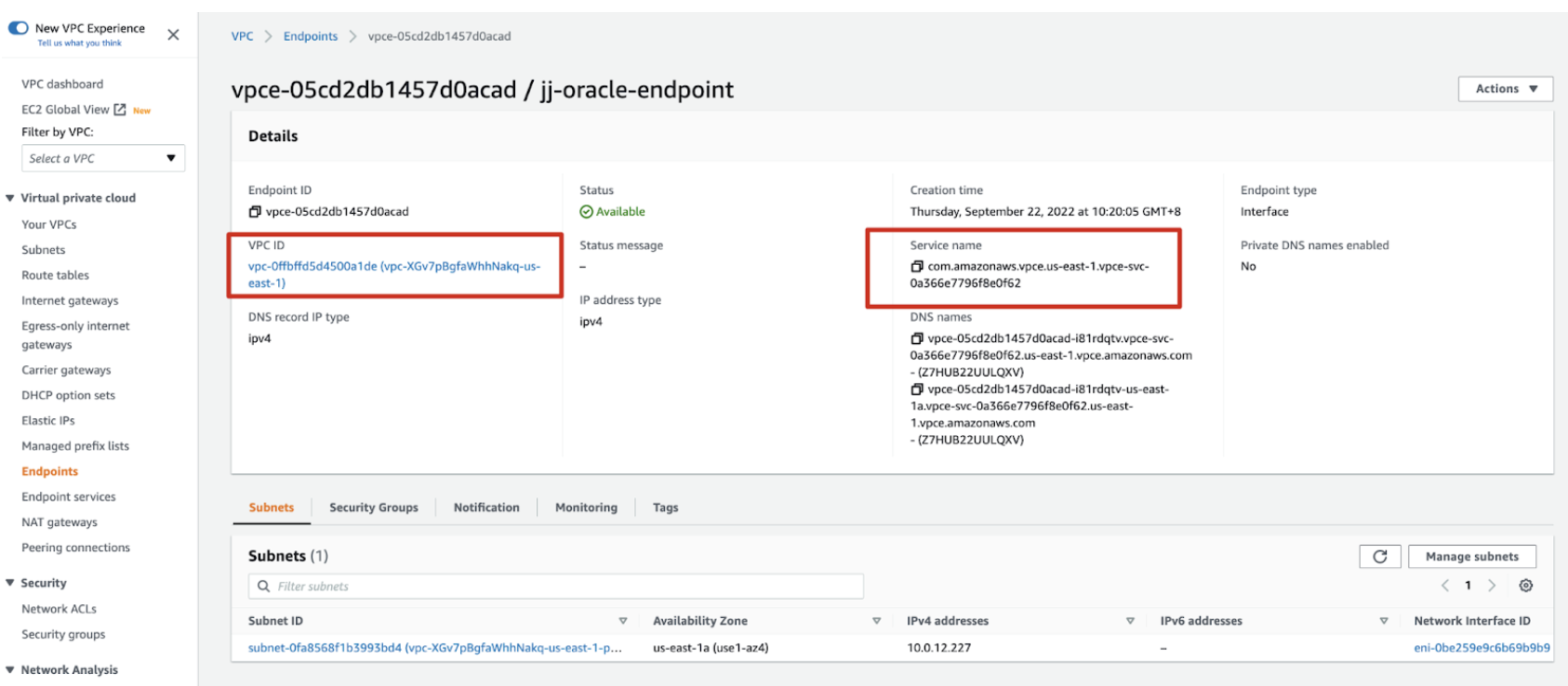Navigate to Elastic IPs
Image resolution: width=1568 pixels, height=686 pixels.
48,421
